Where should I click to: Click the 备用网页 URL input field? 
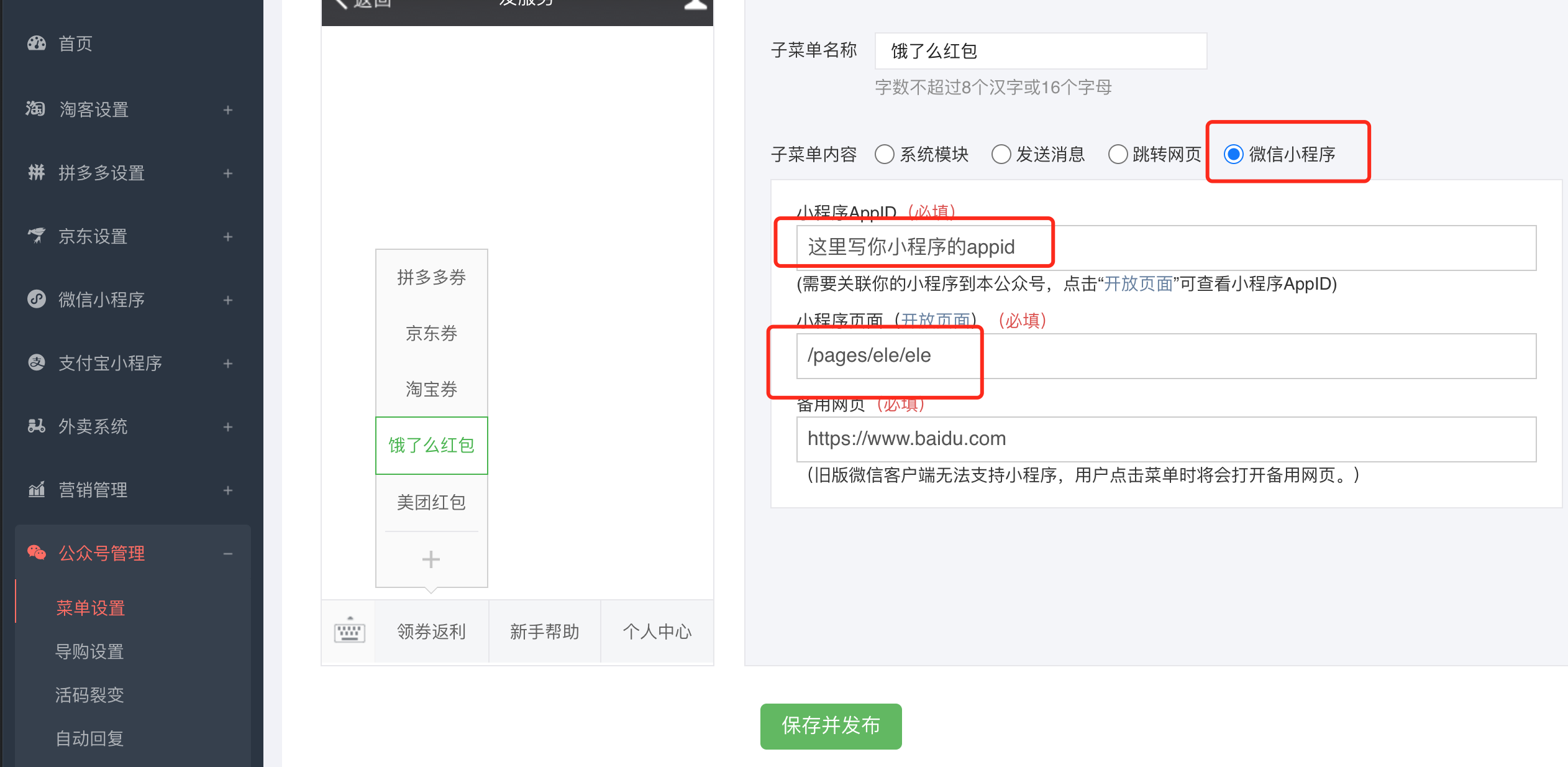tap(1166, 439)
